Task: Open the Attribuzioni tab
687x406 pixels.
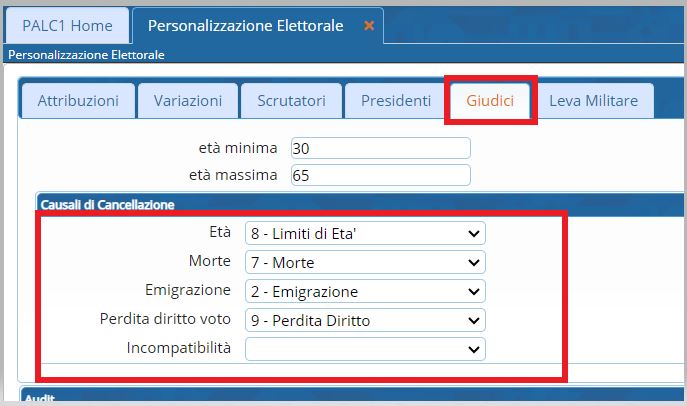Action: 78,101
